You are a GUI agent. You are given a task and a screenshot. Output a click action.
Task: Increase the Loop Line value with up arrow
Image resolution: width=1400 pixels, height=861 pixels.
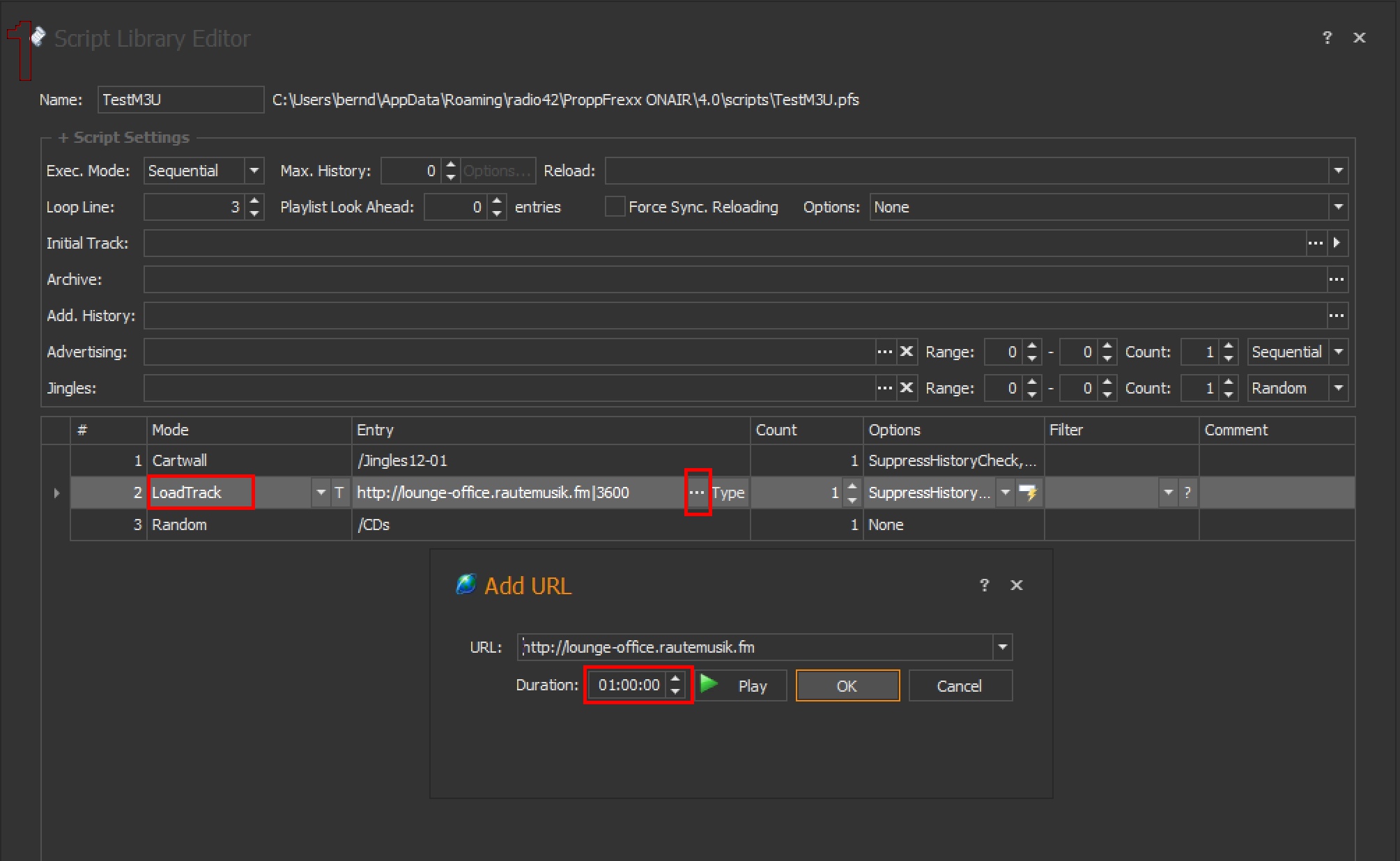point(254,201)
